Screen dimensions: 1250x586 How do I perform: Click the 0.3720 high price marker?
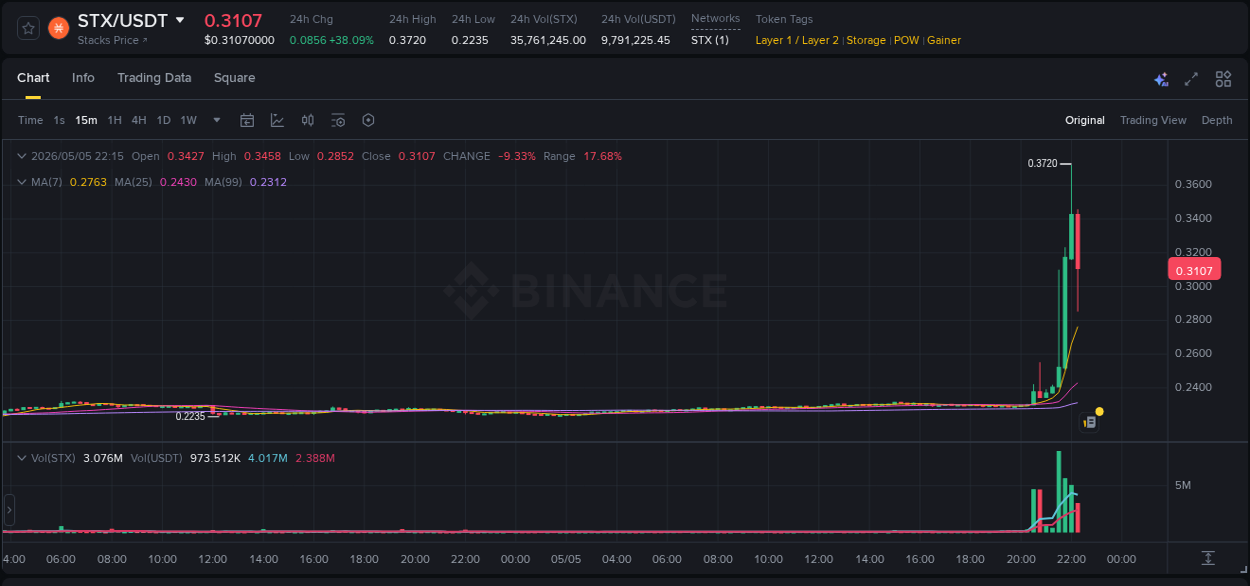click(1042, 163)
